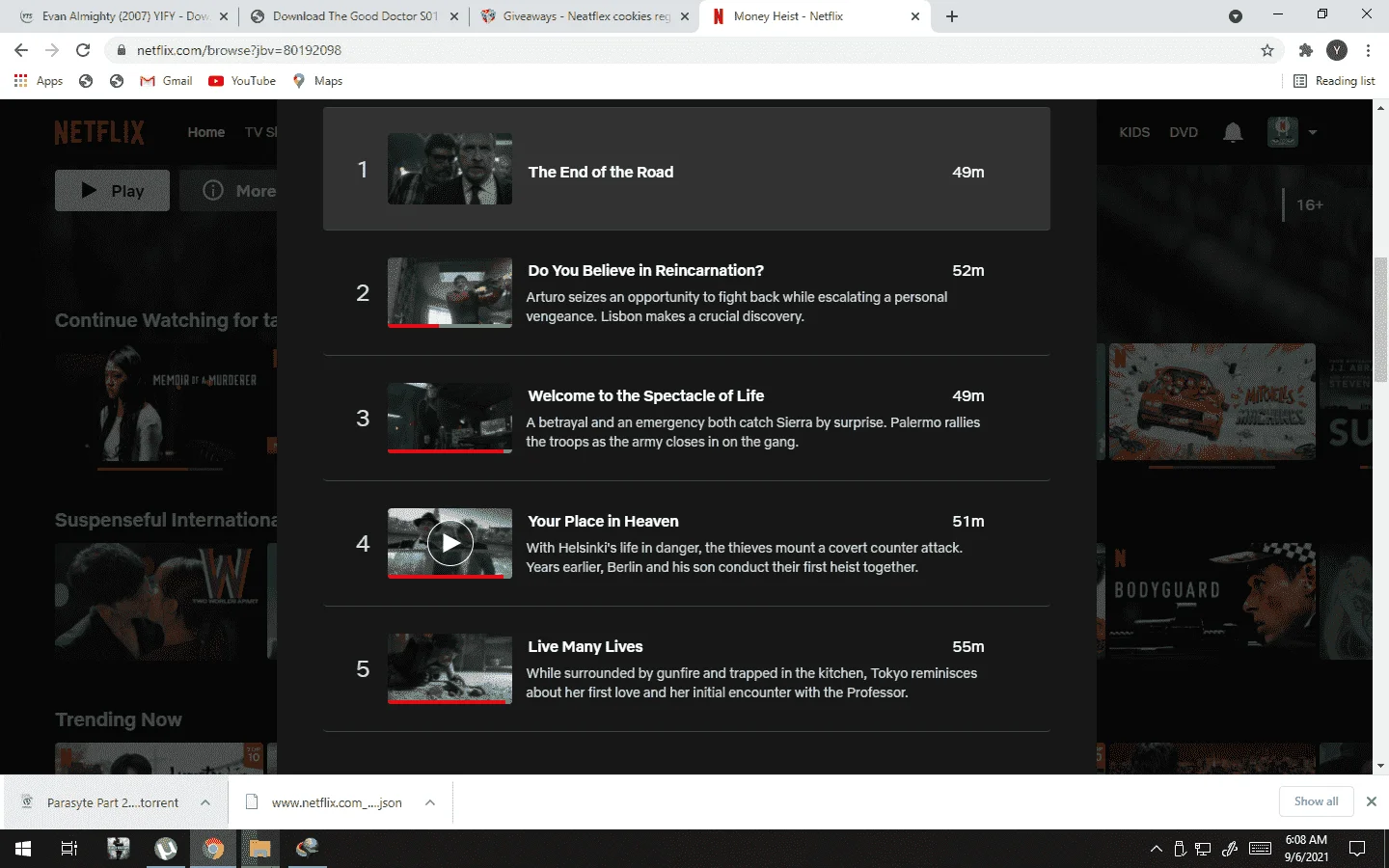
Task: Open Apps bookmark shortcut
Action: [39, 81]
